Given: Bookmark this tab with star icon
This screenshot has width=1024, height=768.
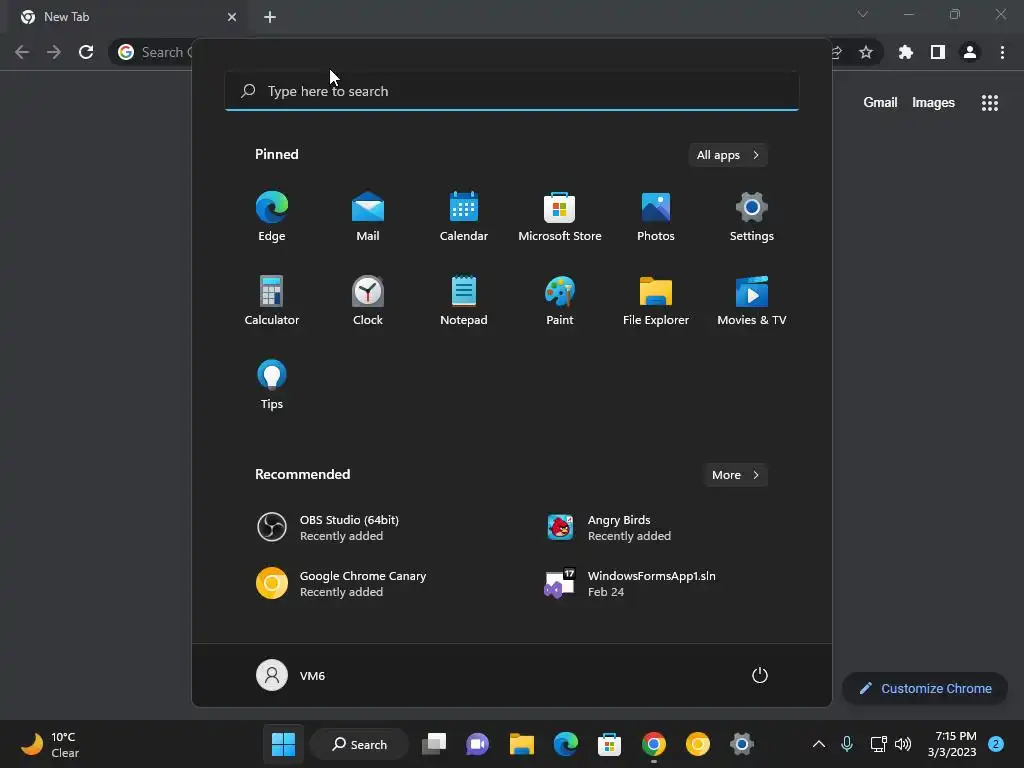Looking at the screenshot, I should [x=866, y=52].
